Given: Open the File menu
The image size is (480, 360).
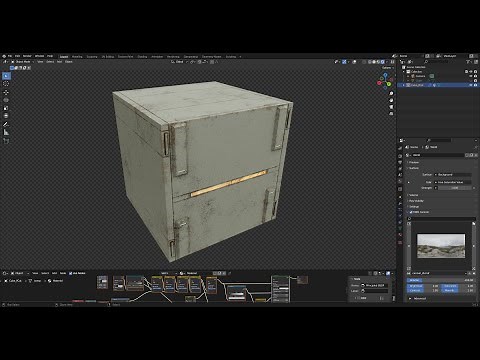Looking at the screenshot, I should tap(10, 56).
